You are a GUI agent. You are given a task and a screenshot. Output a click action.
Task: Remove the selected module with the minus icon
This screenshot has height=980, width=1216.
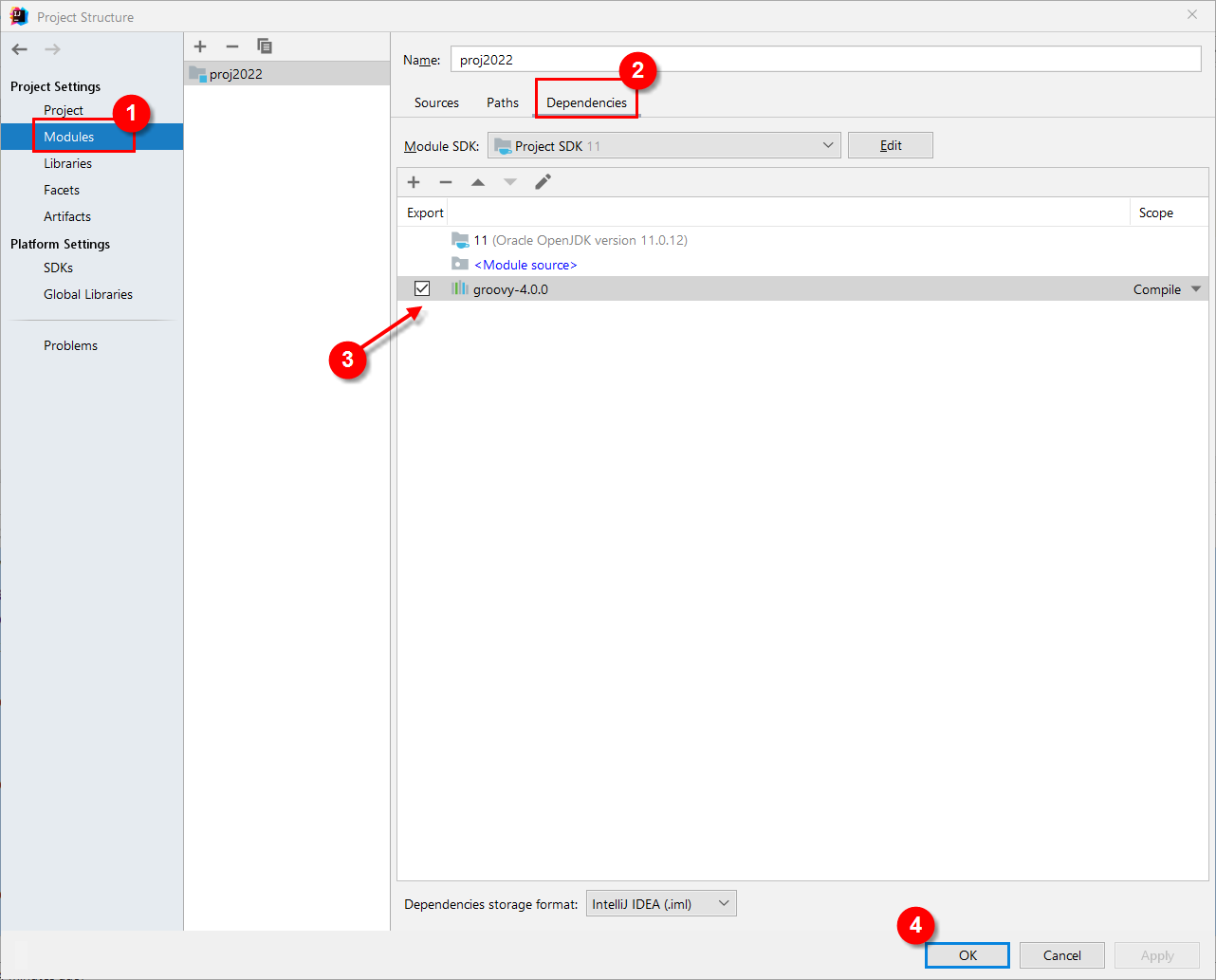pos(232,46)
